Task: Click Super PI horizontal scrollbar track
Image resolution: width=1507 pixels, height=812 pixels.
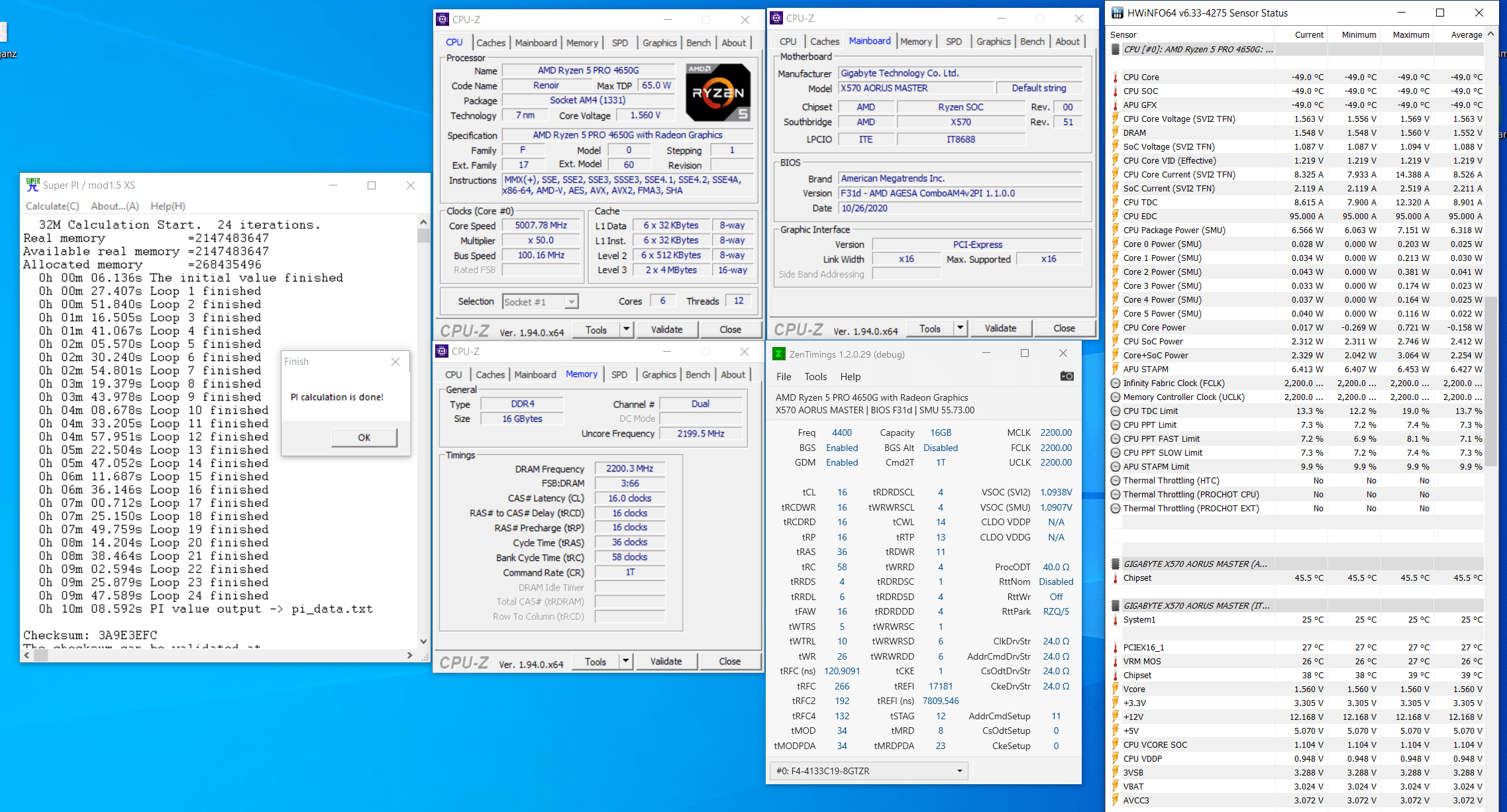Action: [x=225, y=655]
